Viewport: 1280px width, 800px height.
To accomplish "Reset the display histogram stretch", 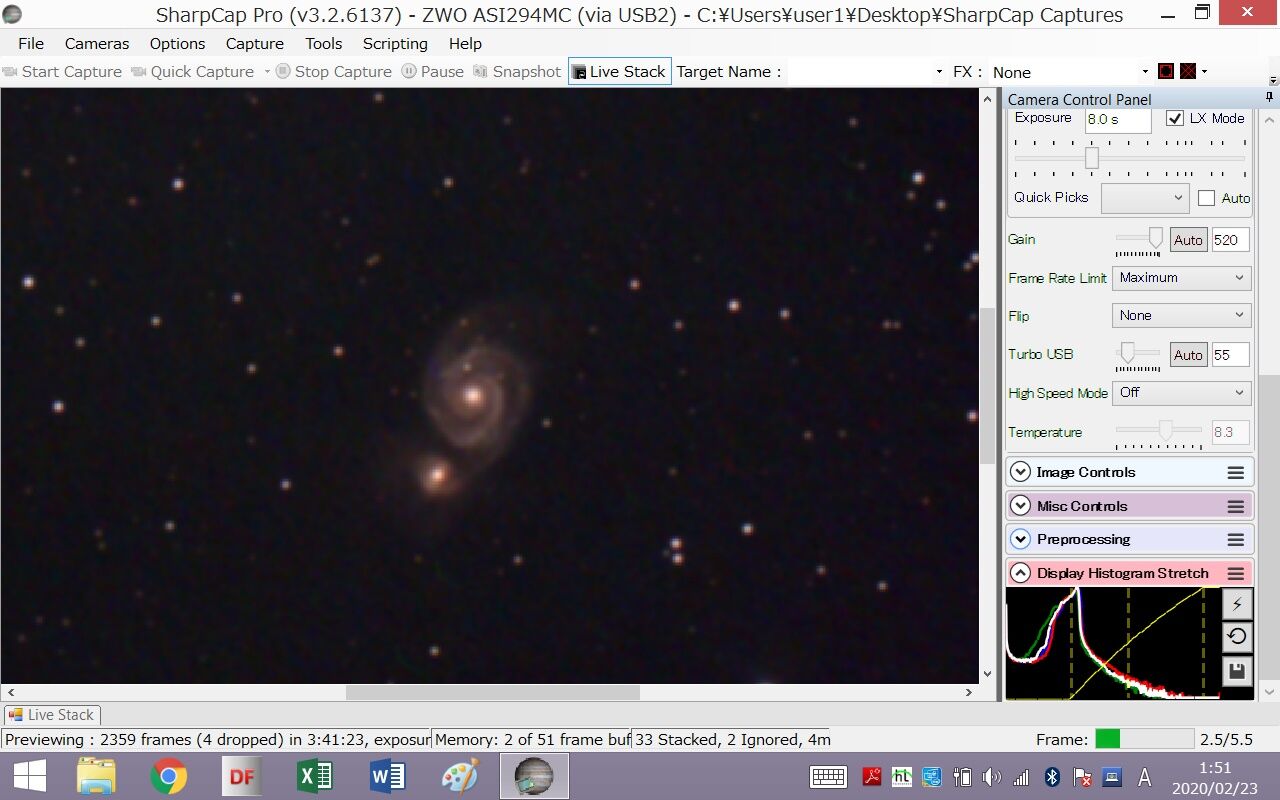I will point(1237,637).
